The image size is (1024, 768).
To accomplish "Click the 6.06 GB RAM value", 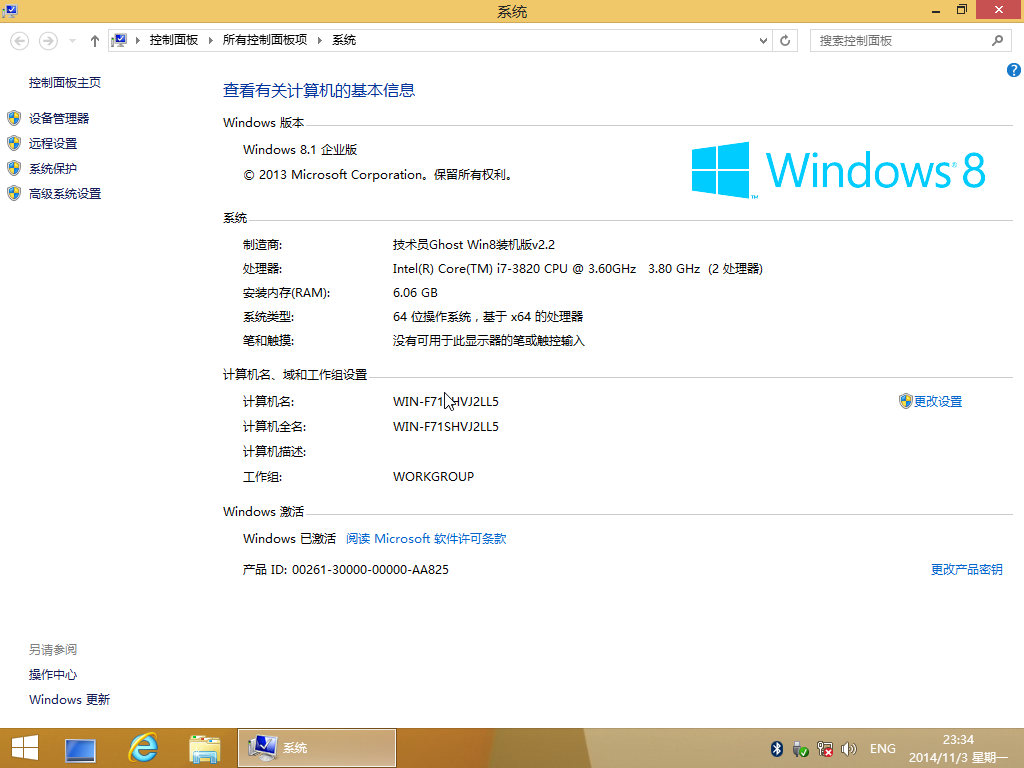I will point(415,293).
